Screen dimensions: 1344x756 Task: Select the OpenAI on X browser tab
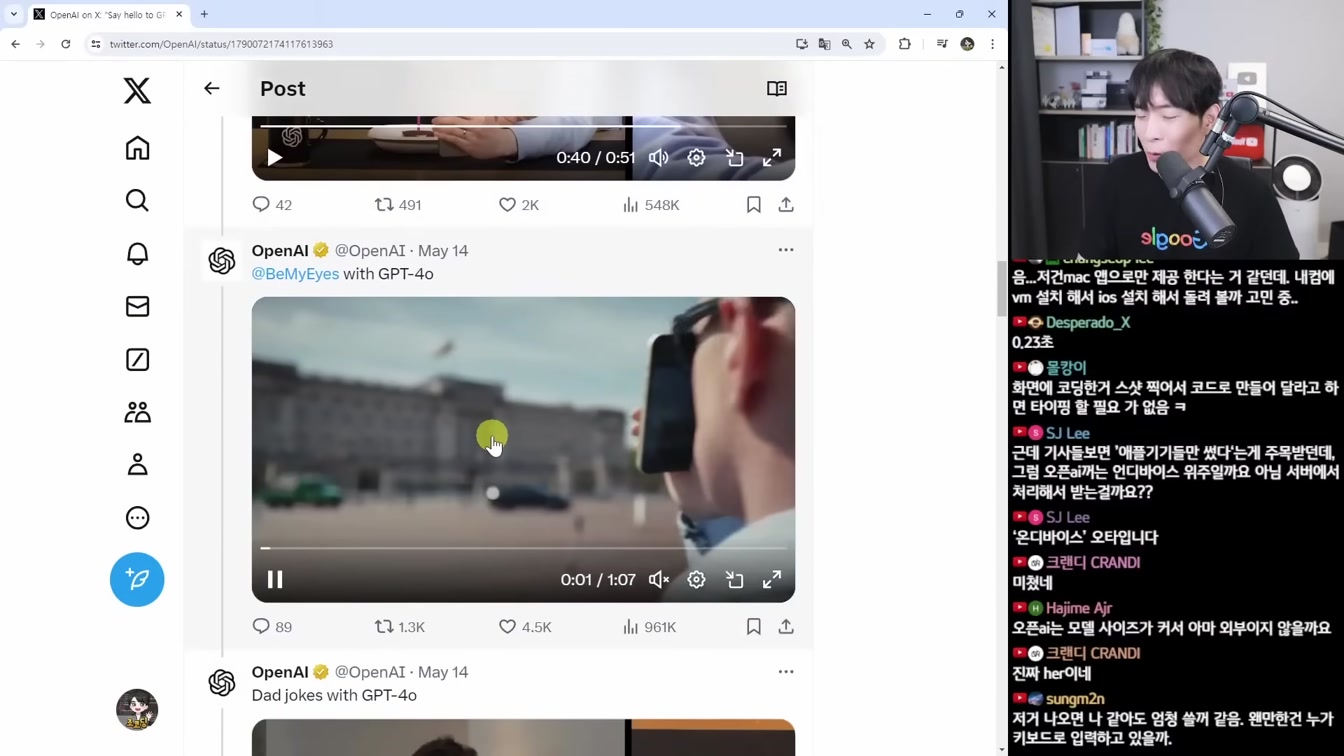[x=108, y=14]
